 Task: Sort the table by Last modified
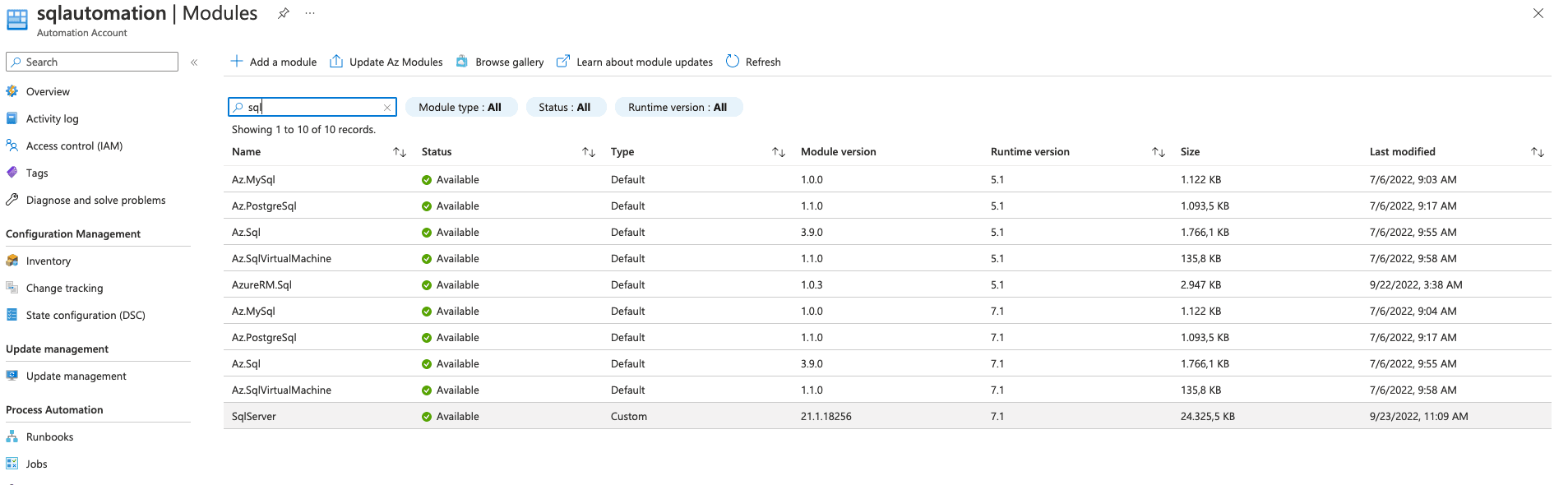coord(1537,152)
